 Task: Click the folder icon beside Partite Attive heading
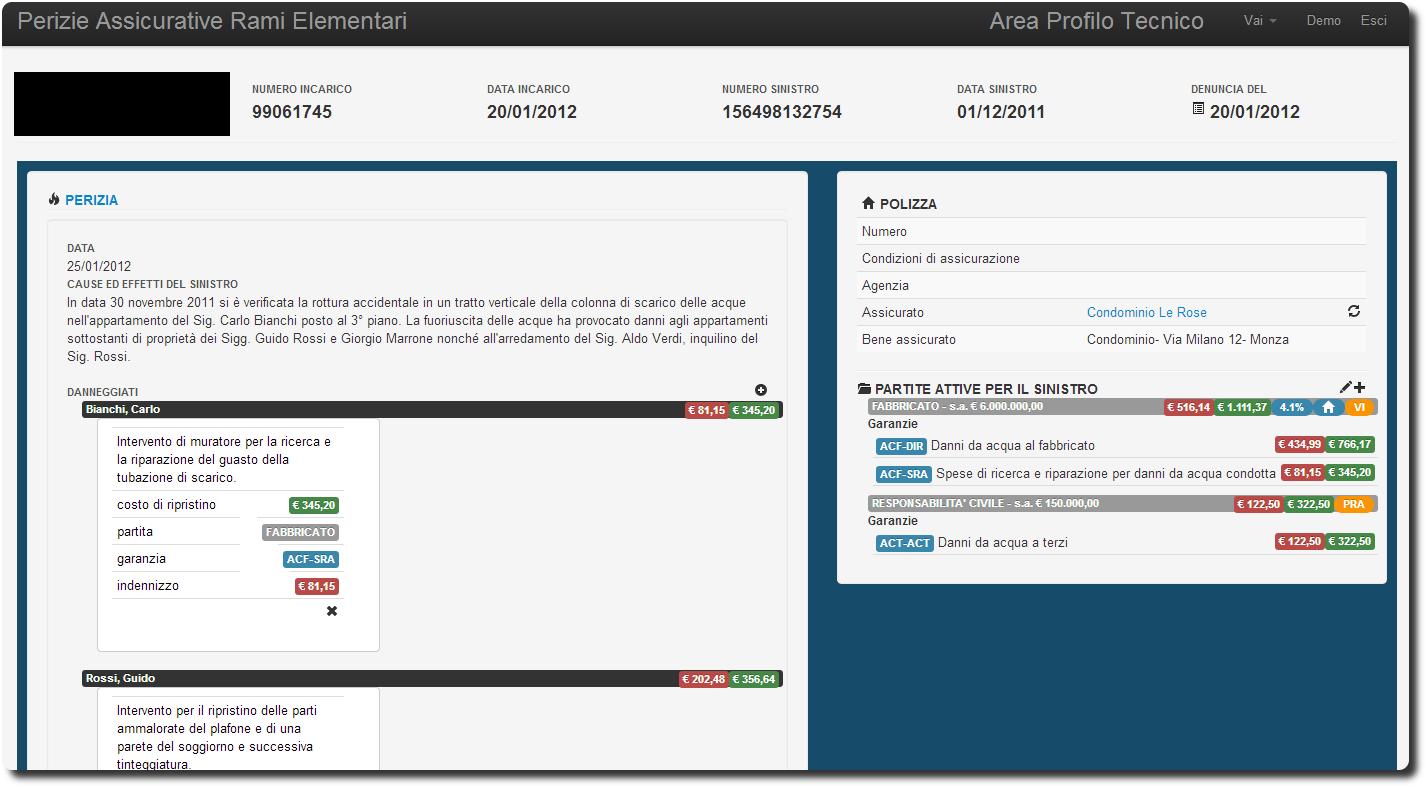click(864, 389)
